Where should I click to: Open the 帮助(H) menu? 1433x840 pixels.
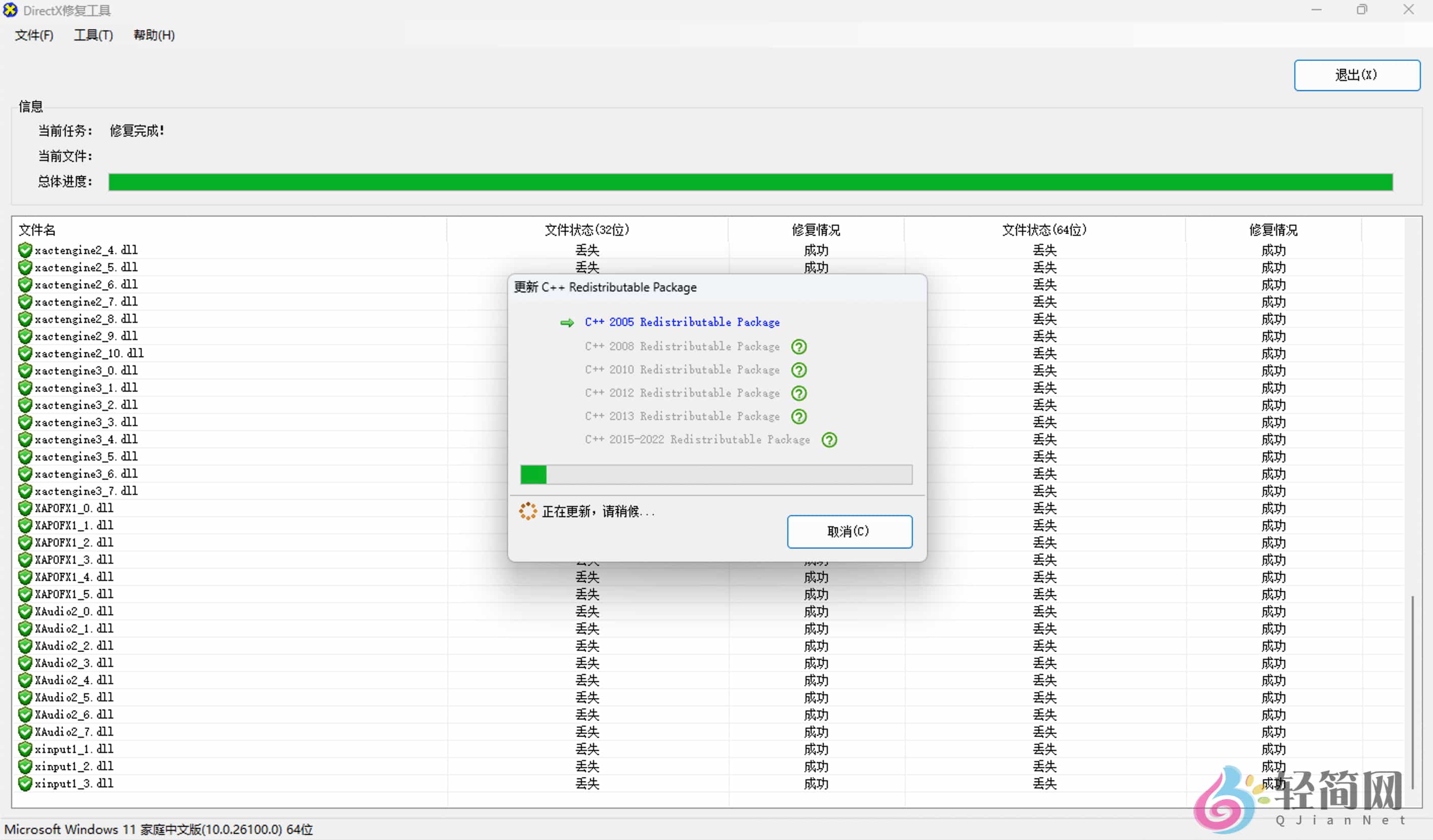(x=153, y=35)
